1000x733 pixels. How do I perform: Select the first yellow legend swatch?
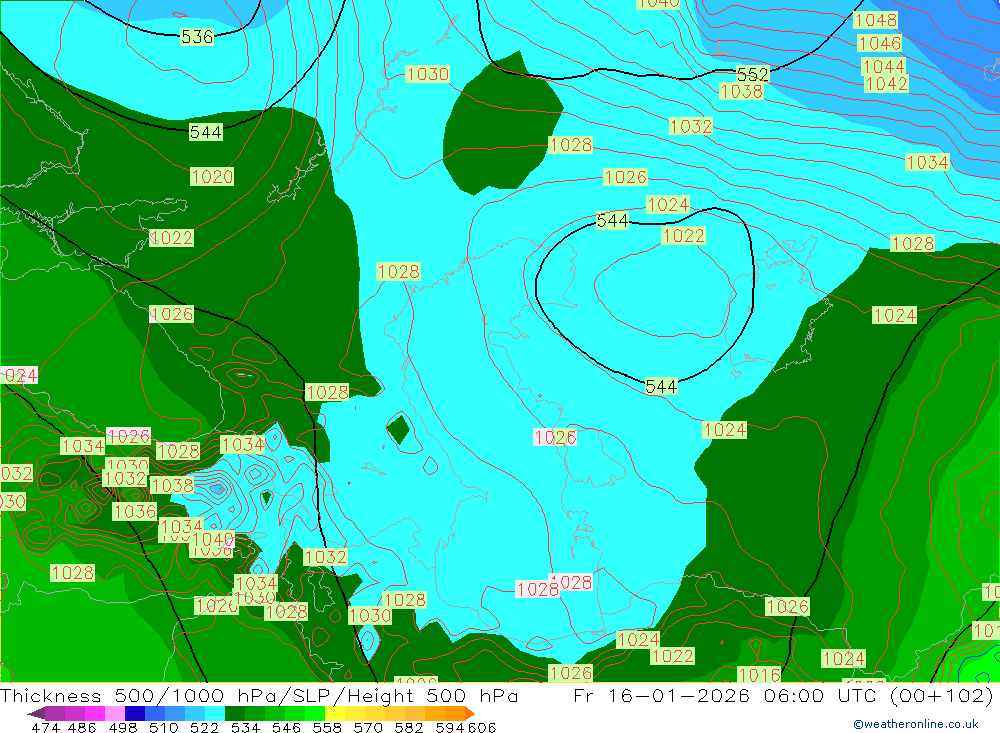pos(335,713)
